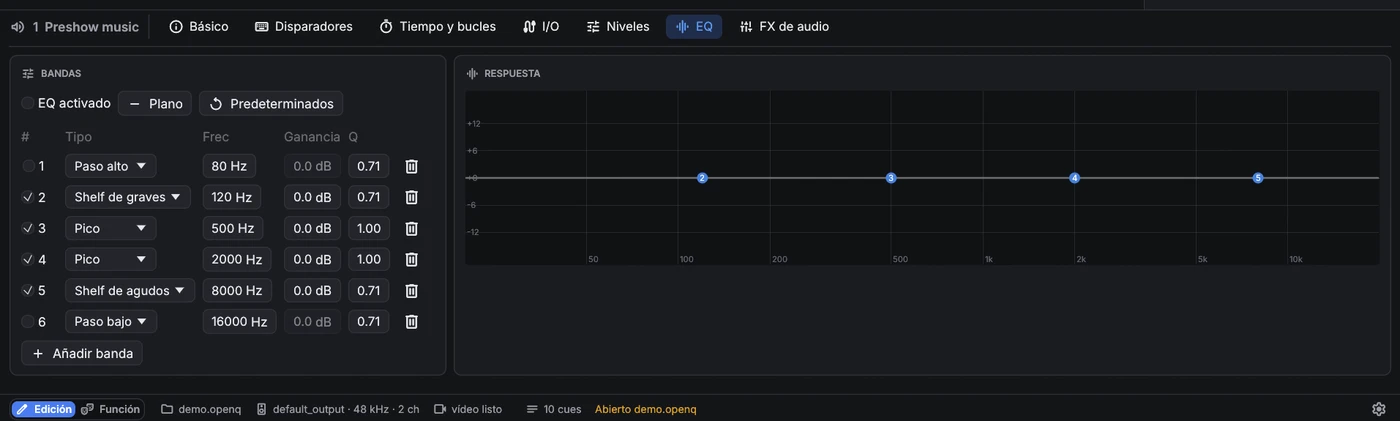The height and width of the screenshot is (421, 1400).
Task: Click the Predeterminados reset button
Action: (x=271, y=103)
